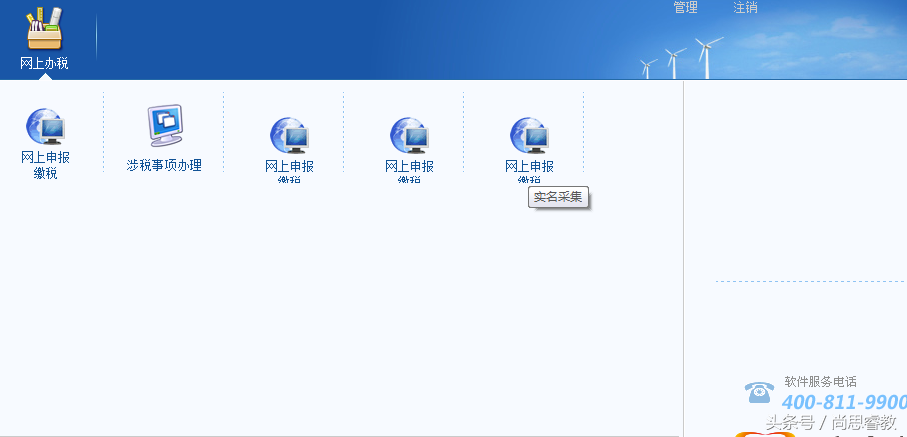Click the 软件服务电话 label
The image size is (907, 437).
[x=820, y=381]
